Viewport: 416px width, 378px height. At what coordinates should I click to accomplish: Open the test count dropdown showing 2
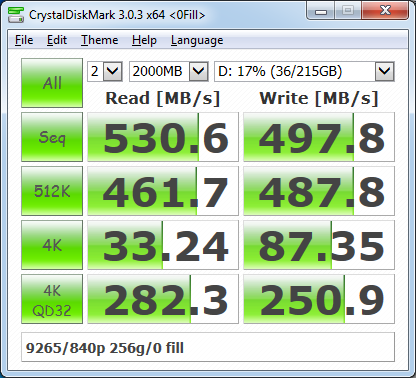[x=105, y=71]
